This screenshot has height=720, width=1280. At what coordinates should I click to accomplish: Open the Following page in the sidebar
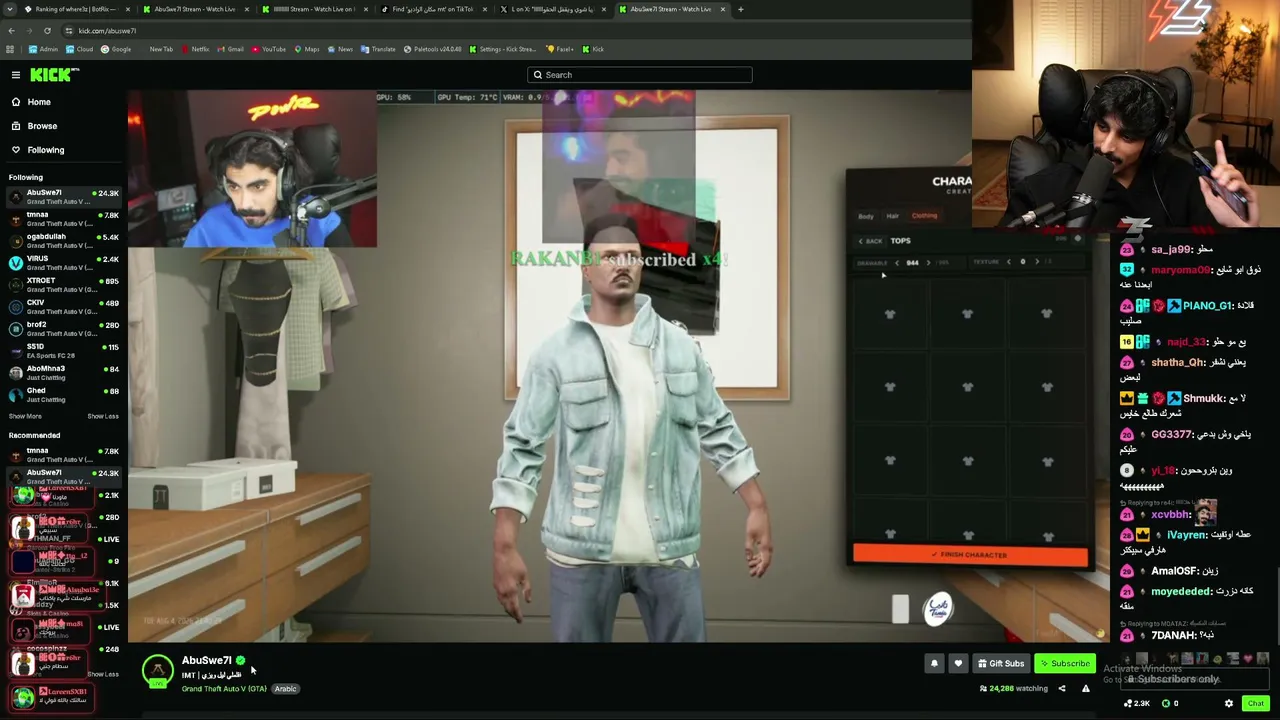coord(45,150)
